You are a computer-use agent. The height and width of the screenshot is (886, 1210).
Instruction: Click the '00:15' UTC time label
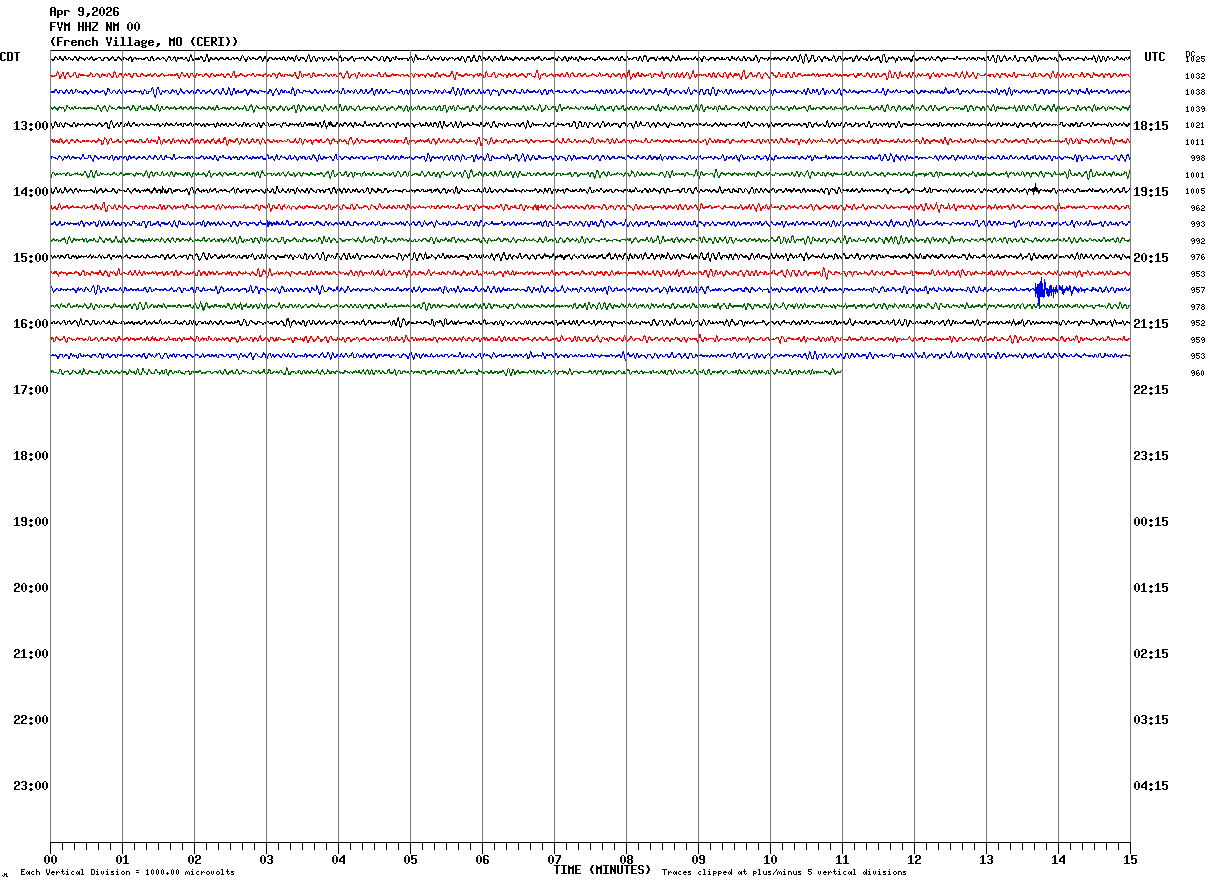tap(1151, 522)
